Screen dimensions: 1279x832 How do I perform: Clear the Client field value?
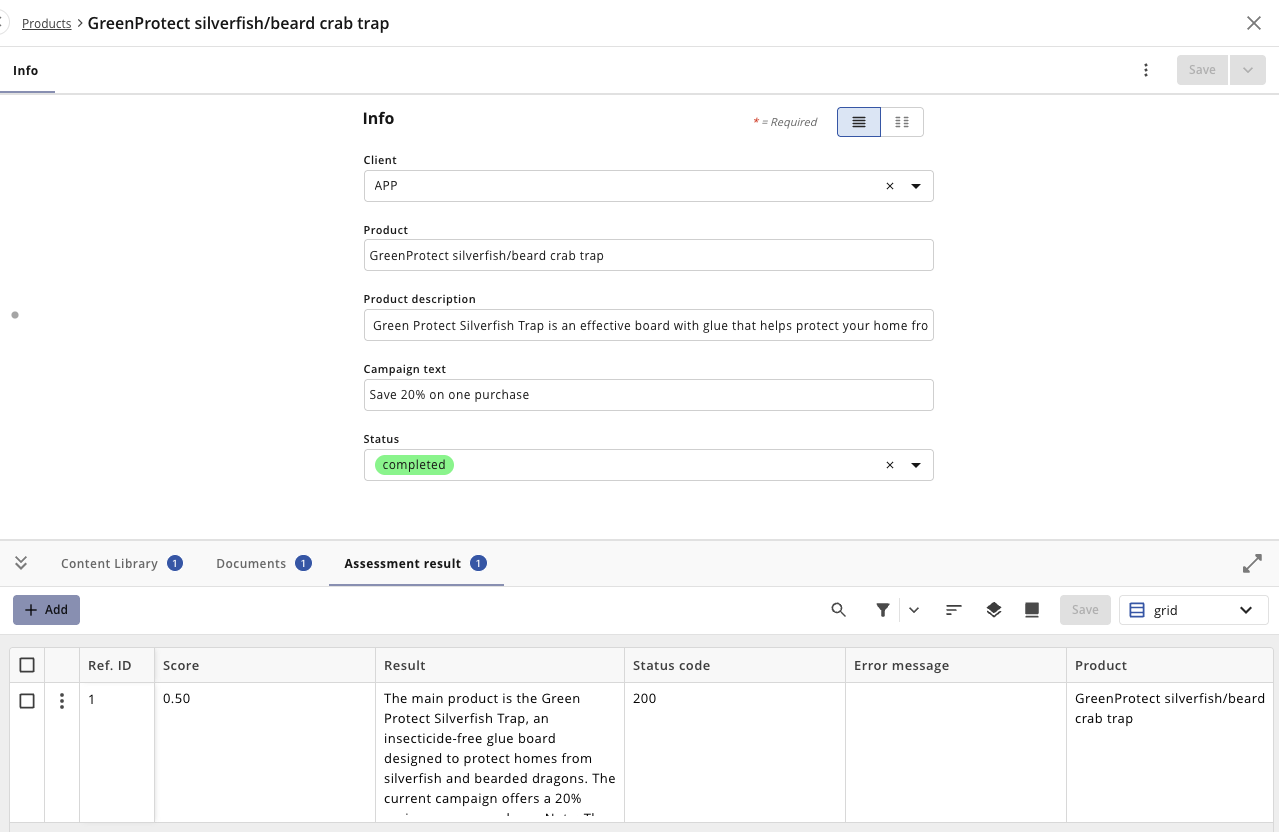click(x=889, y=186)
